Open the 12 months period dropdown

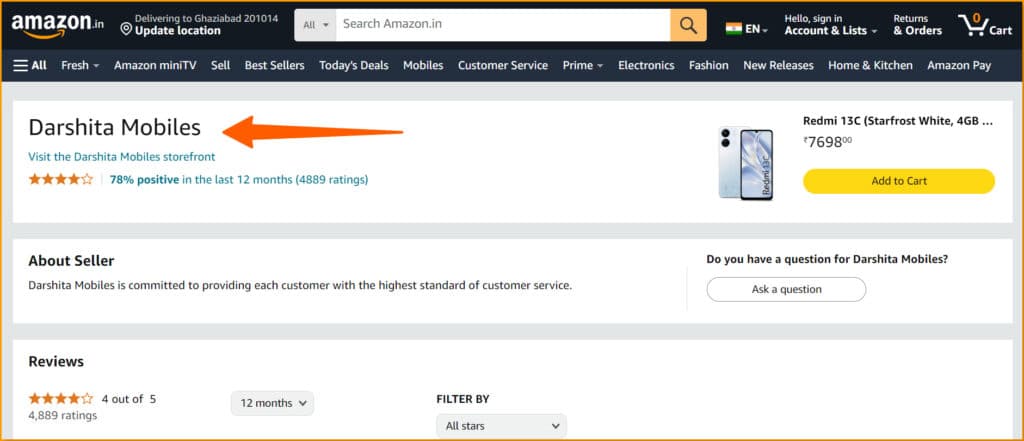pos(272,403)
